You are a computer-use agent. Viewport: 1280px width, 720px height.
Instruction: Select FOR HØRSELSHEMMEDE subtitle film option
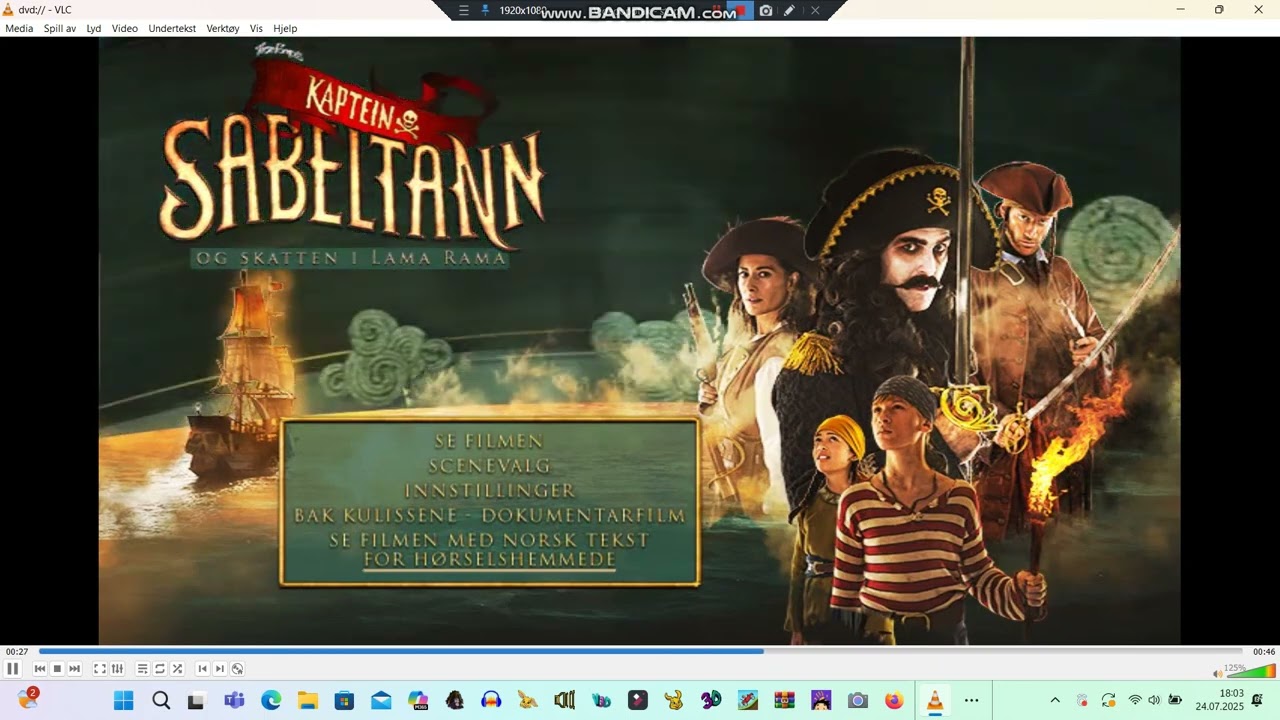[x=490, y=560]
